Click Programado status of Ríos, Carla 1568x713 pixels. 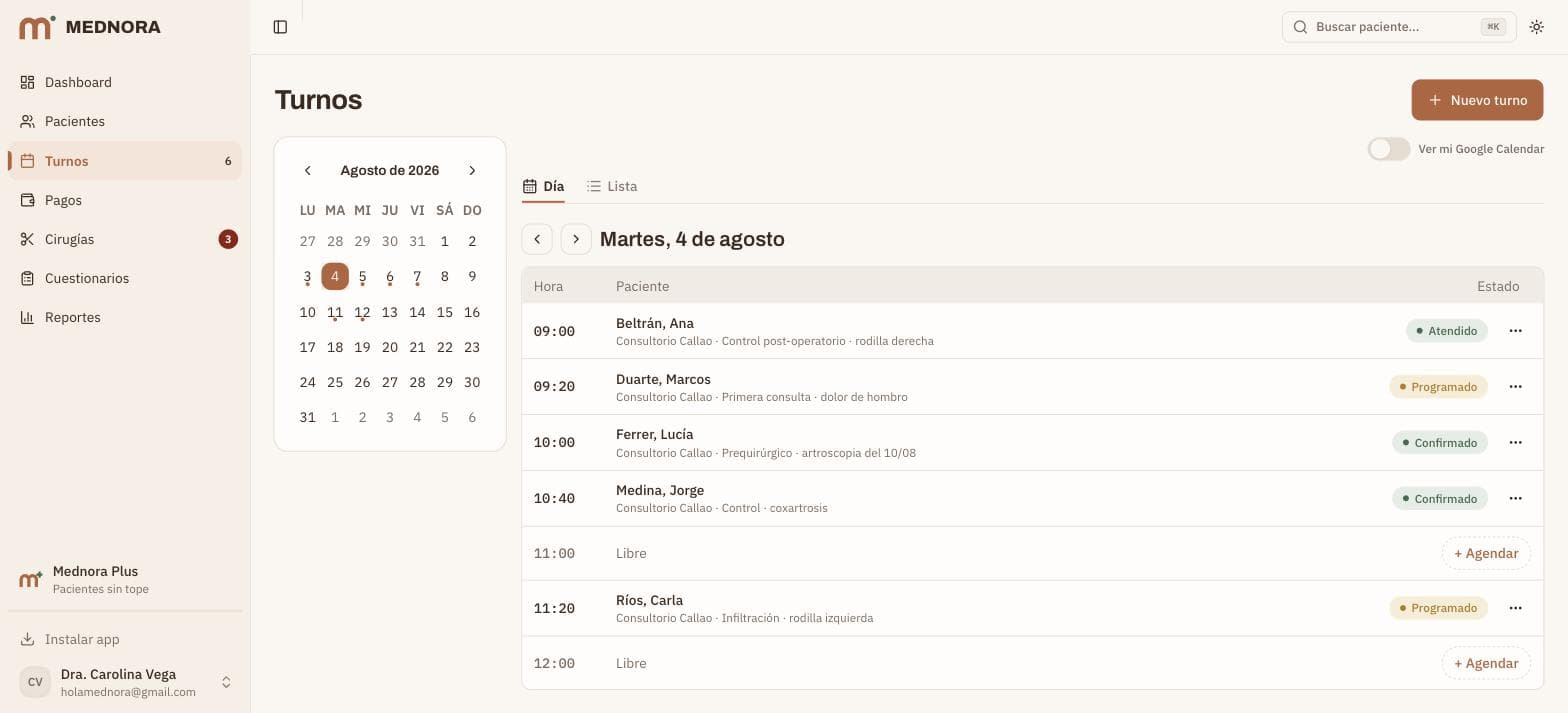click(x=1438, y=608)
